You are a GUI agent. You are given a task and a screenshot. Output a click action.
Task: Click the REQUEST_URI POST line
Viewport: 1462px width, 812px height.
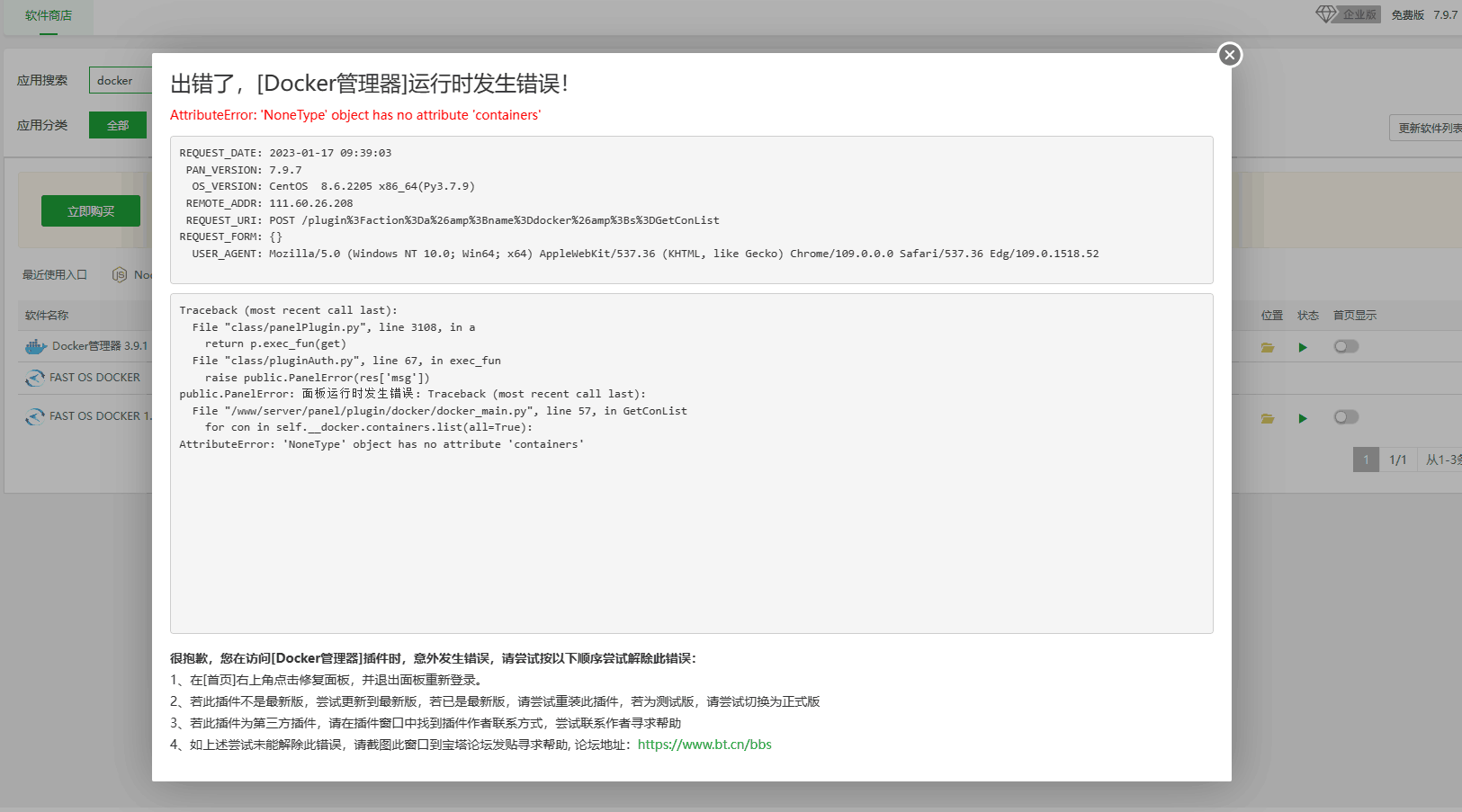tap(453, 220)
